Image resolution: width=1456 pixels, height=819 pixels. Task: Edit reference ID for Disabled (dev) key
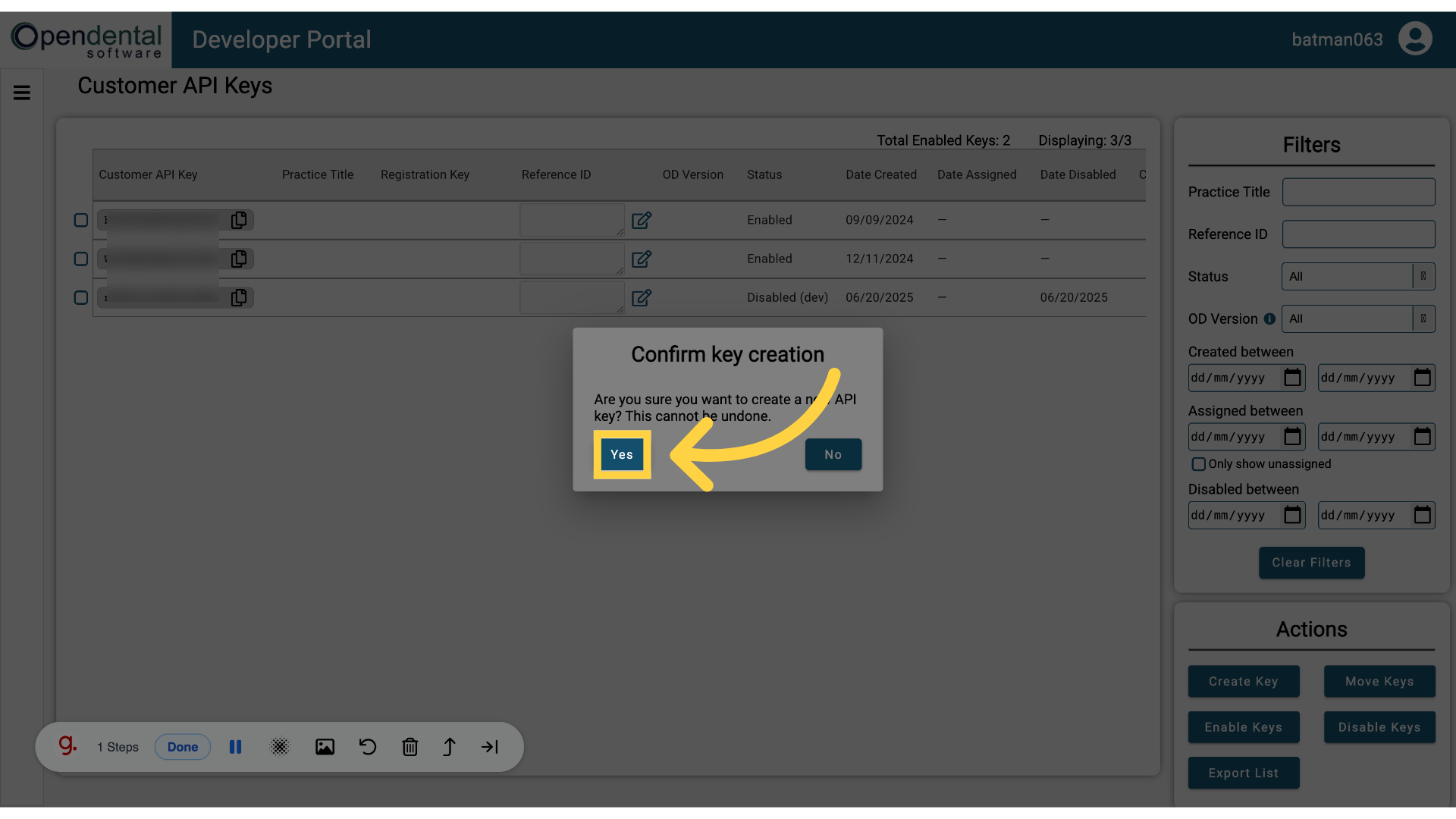coord(642,297)
